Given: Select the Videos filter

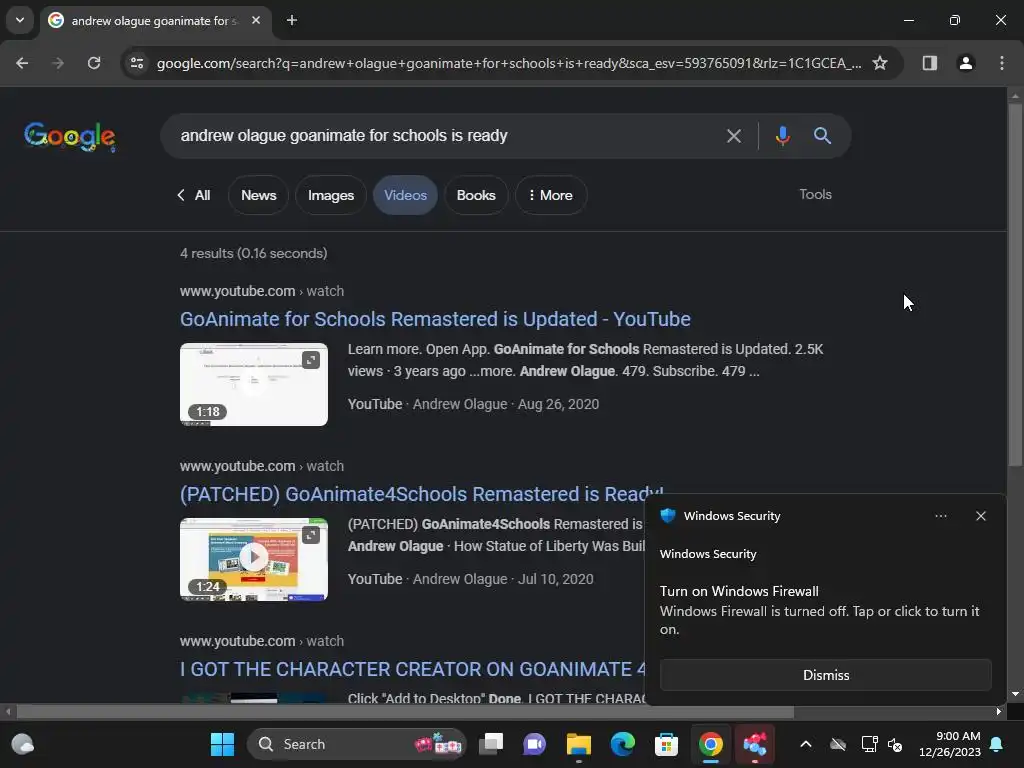Looking at the screenshot, I should [x=405, y=195].
